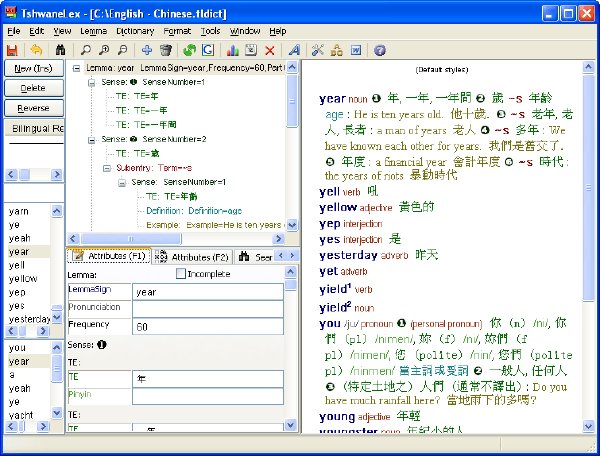Switch to Attributes (F1) tab
This screenshot has height=456, width=600.
point(109,256)
